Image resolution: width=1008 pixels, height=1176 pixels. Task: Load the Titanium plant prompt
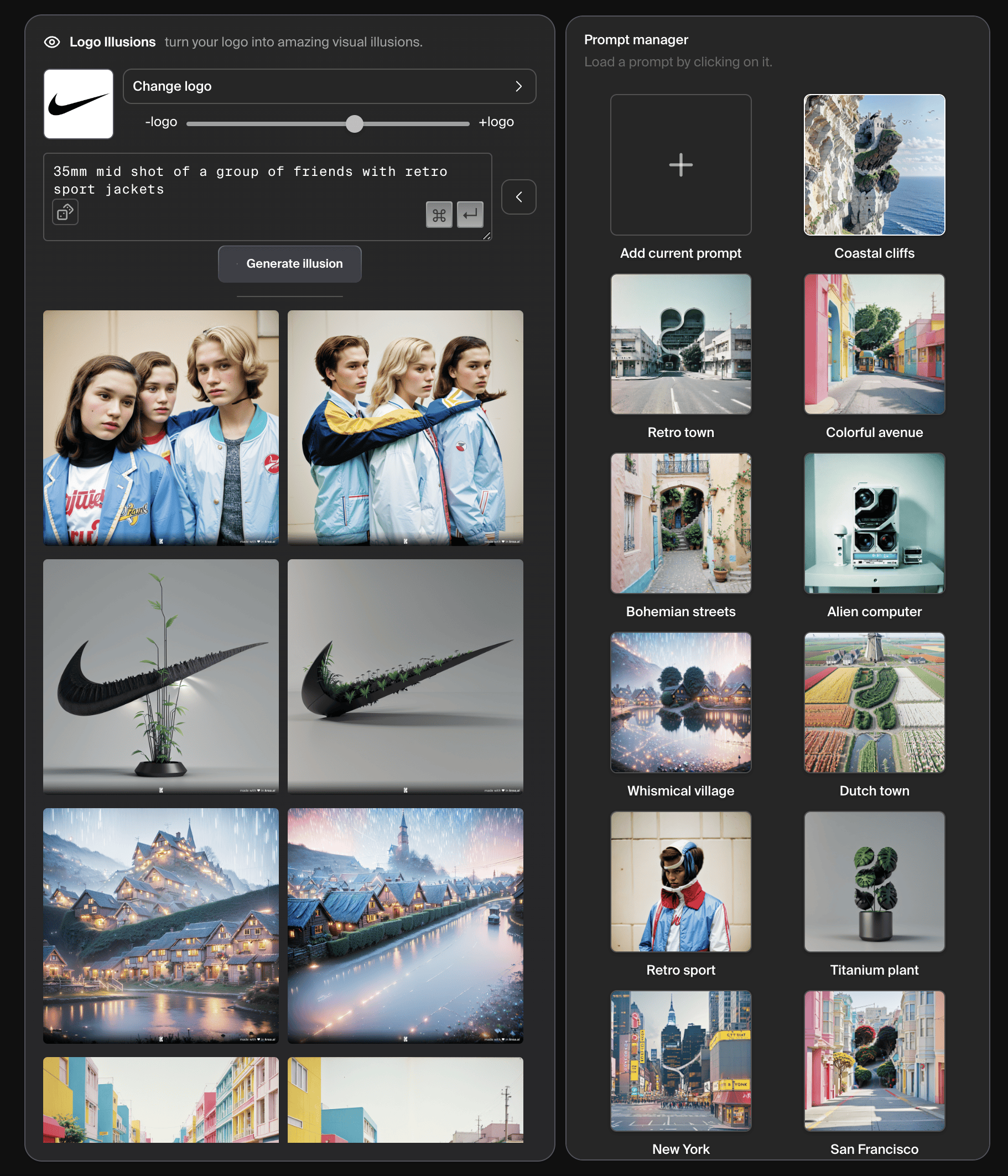(x=874, y=881)
